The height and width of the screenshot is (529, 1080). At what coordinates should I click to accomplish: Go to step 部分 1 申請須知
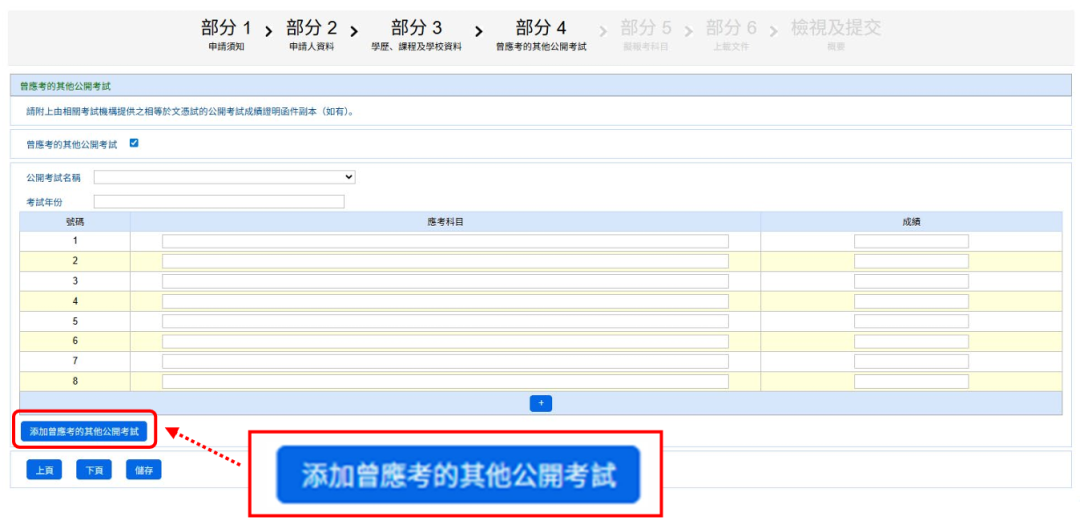pyautogui.click(x=226, y=36)
